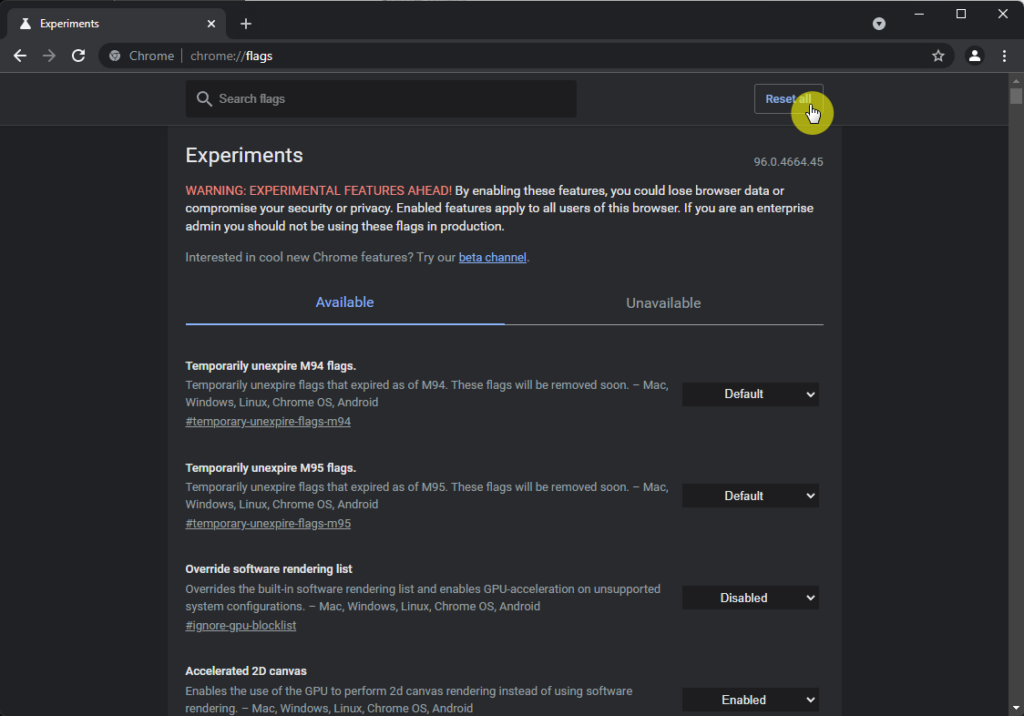Click the #temporary-unexpire-flags-m95 link
Viewport: 1024px width, 716px height.
[x=268, y=523]
